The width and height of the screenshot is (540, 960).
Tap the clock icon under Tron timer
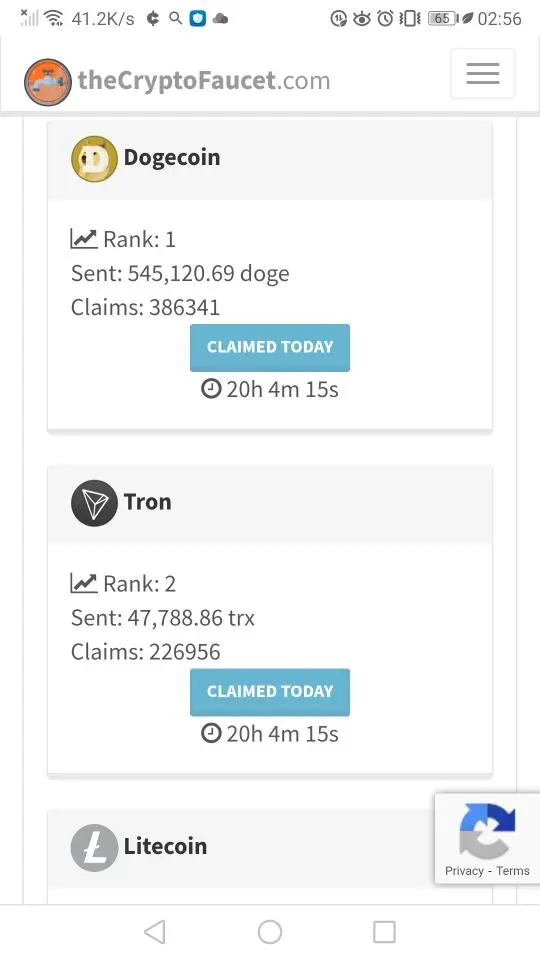211,733
